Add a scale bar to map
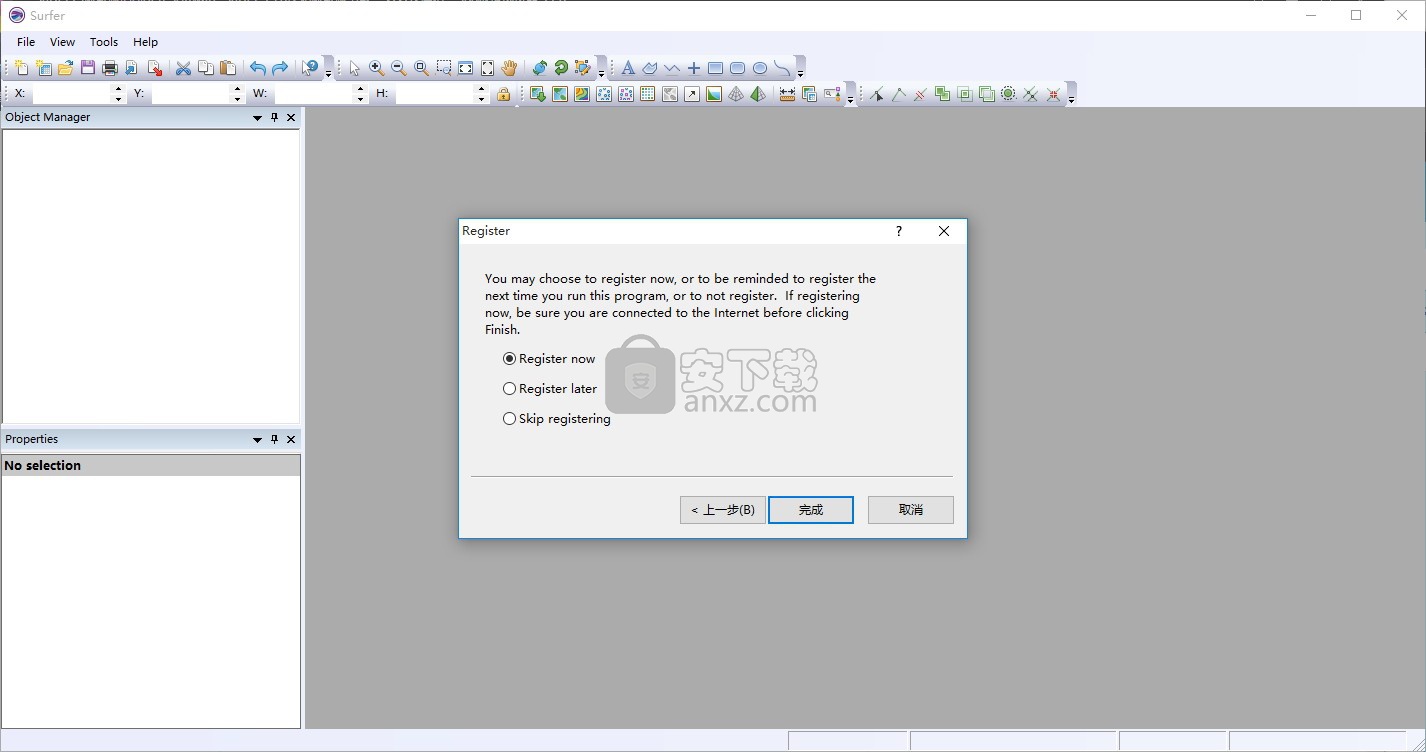 (788, 94)
